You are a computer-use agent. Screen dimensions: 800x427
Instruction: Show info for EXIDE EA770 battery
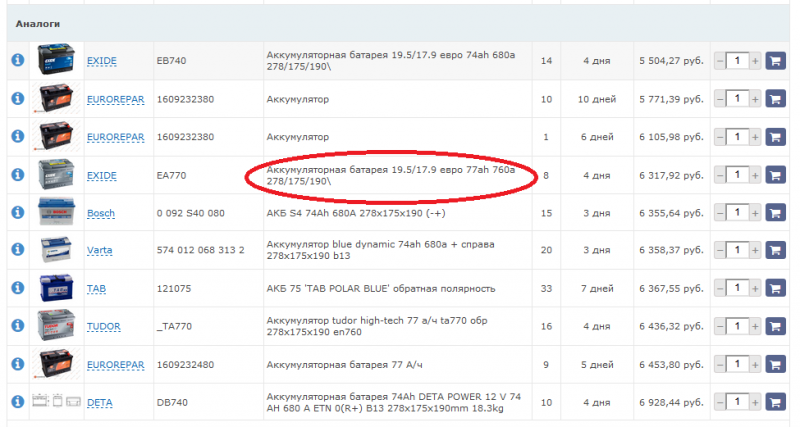18,174
